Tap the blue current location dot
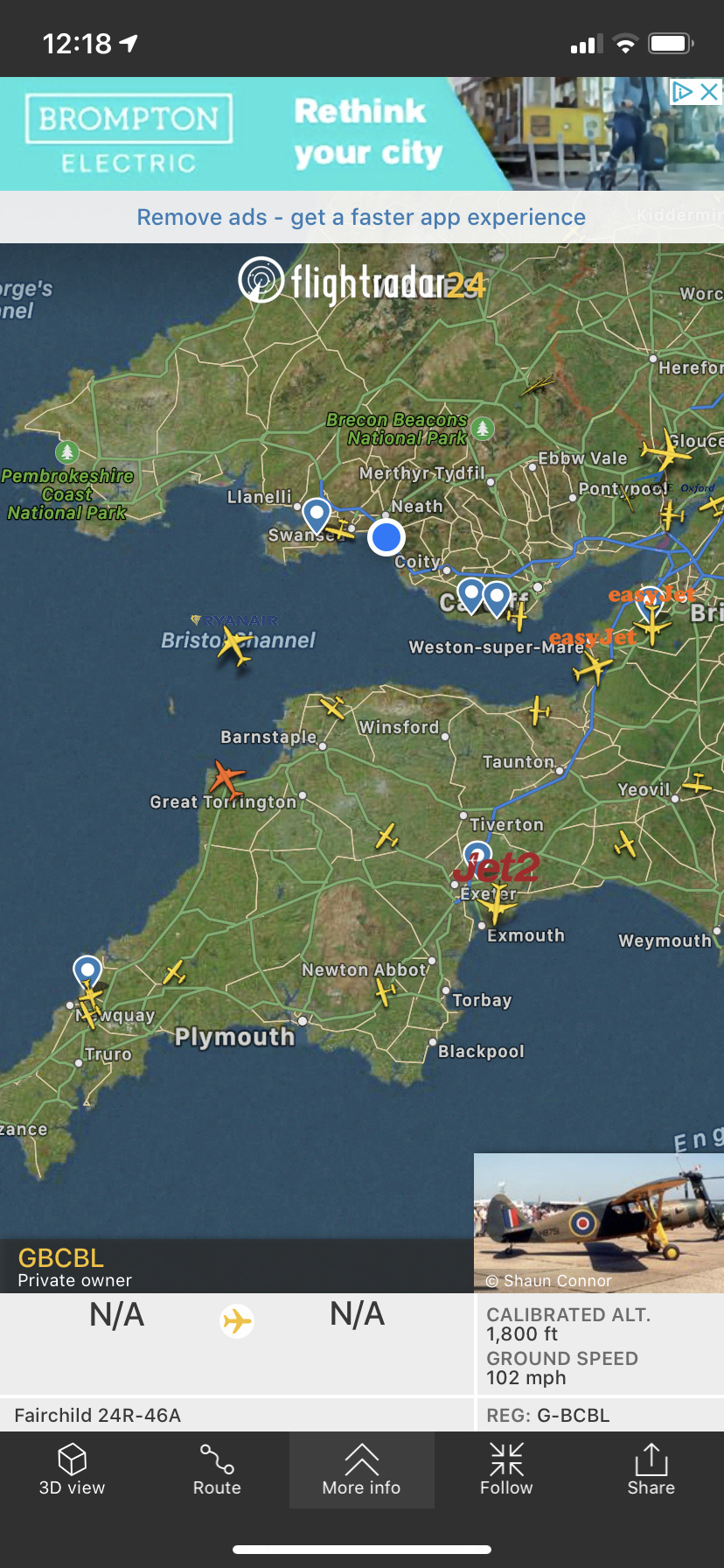This screenshot has width=724, height=1568. [386, 537]
